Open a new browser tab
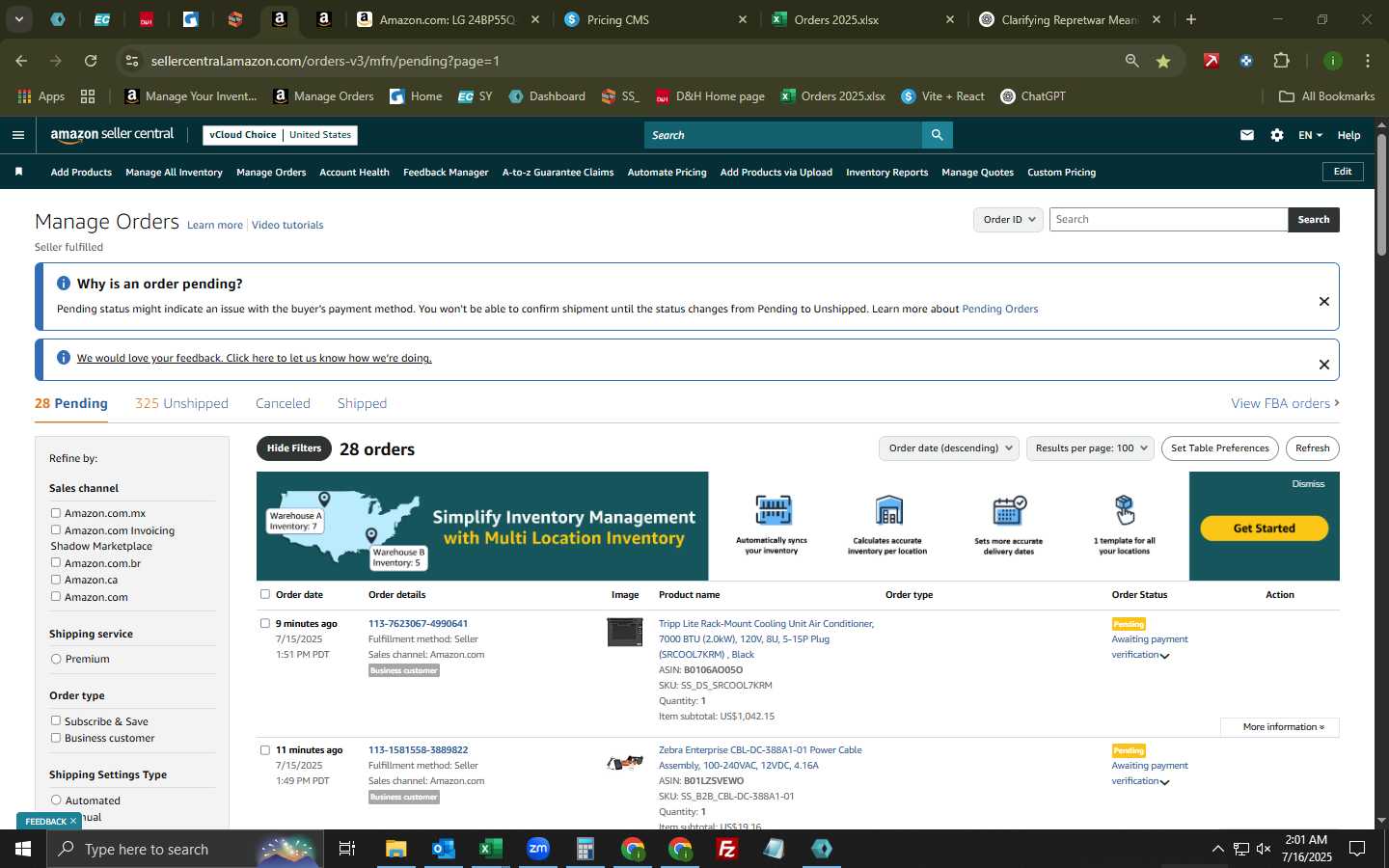 pyautogui.click(x=1191, y=19)
